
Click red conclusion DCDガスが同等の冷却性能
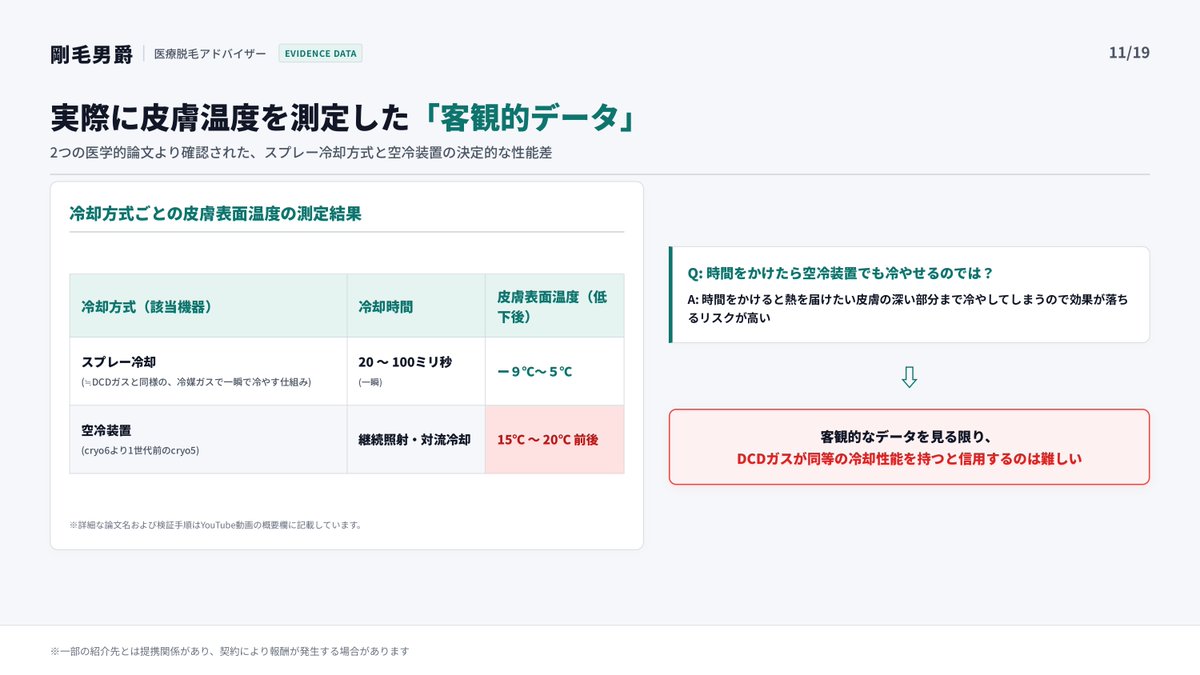909,459
